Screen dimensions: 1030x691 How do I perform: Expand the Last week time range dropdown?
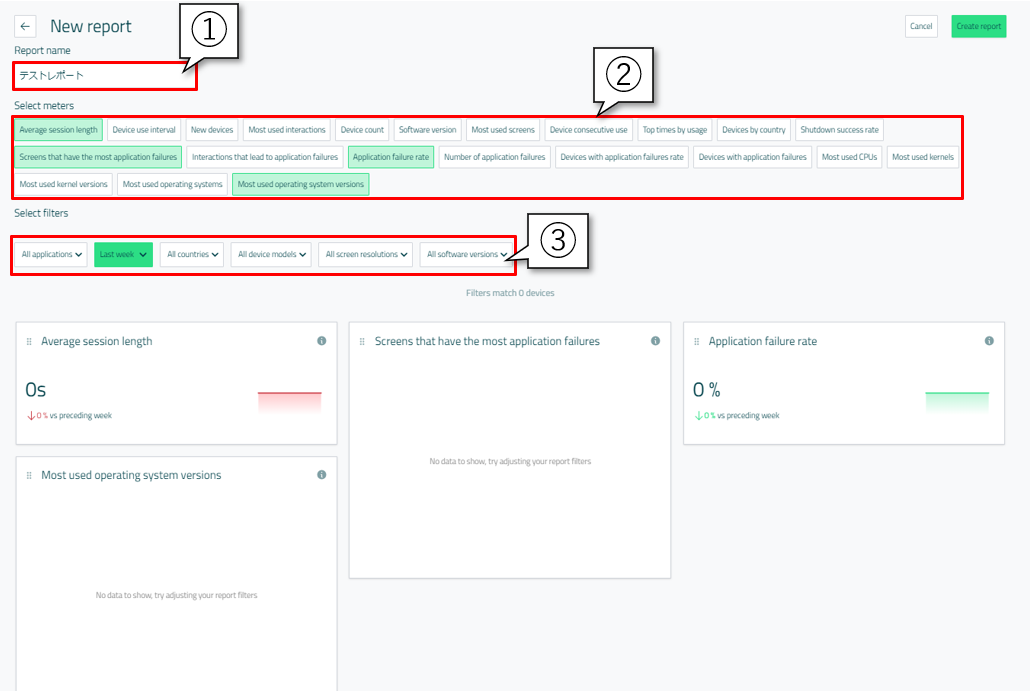pyautogui.click(x=124, y=255)
